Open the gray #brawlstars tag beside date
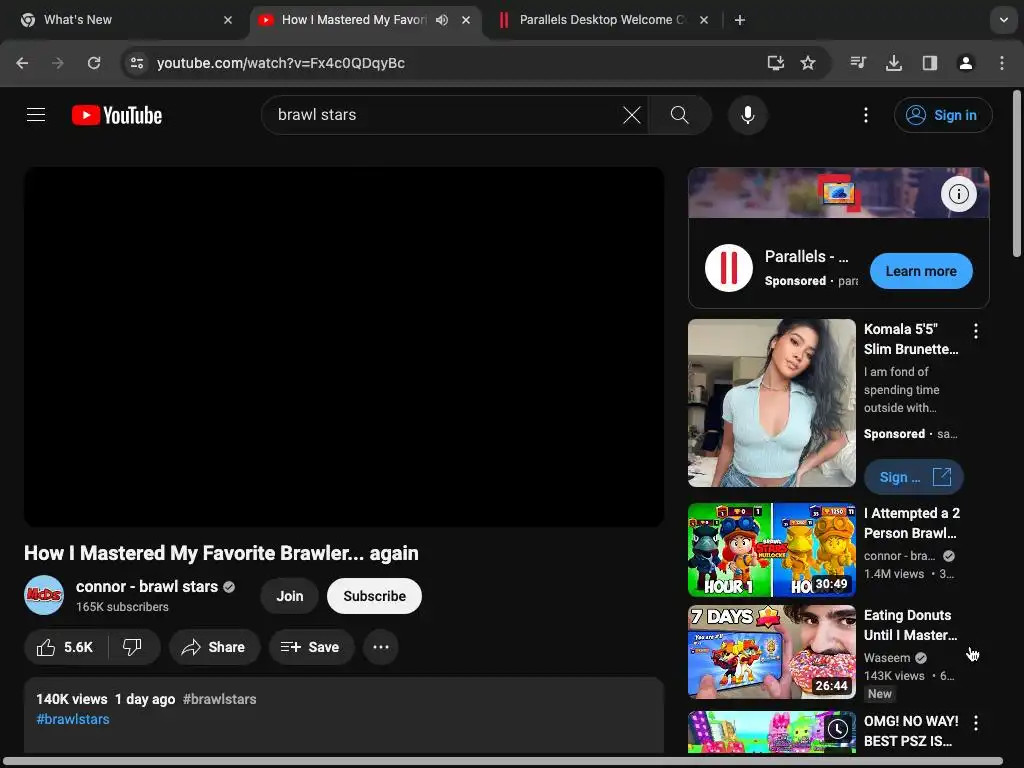 pyautogui.click(x=219, y=699)
